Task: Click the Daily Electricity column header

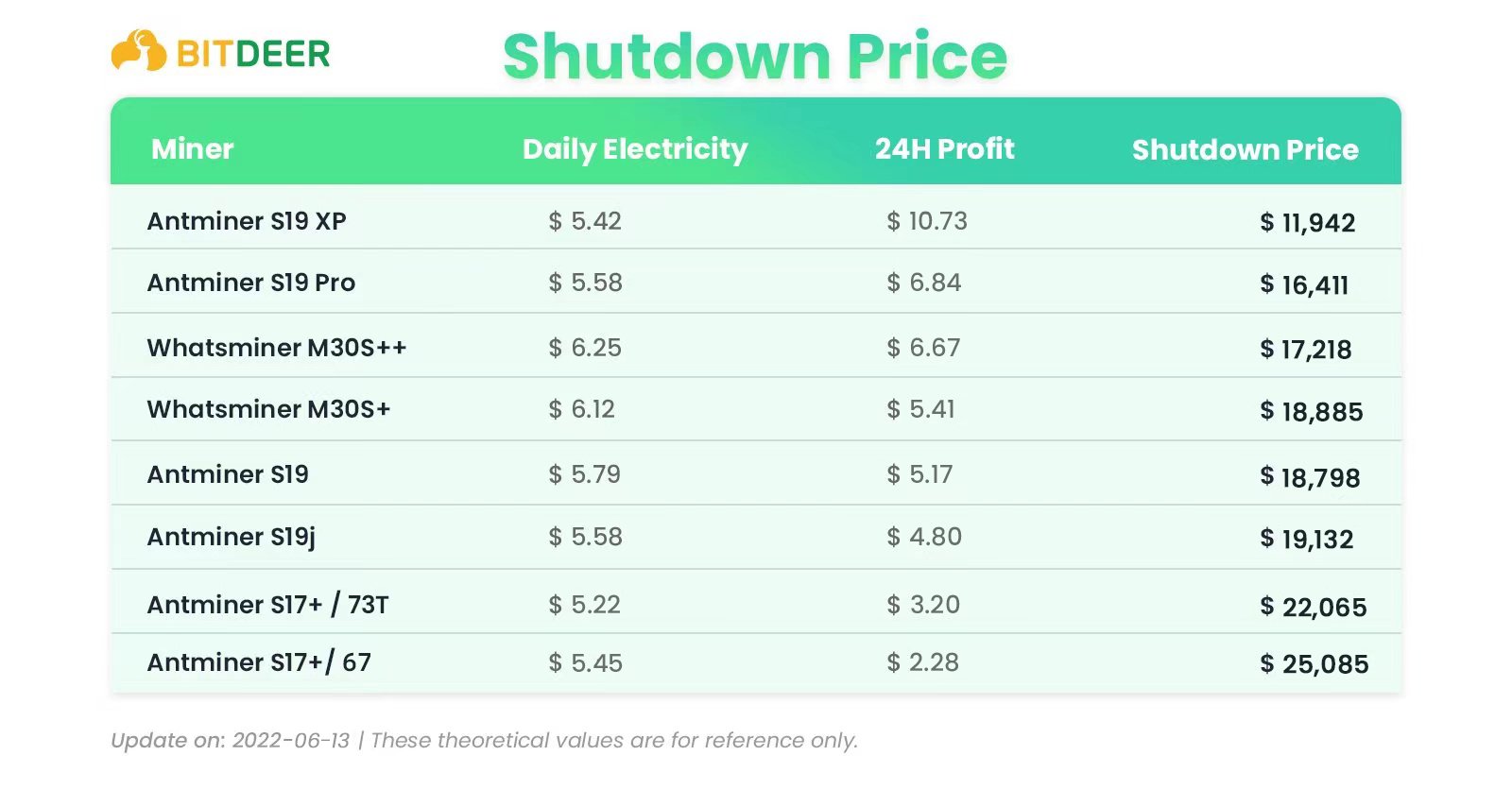Action: pos(635,149)
